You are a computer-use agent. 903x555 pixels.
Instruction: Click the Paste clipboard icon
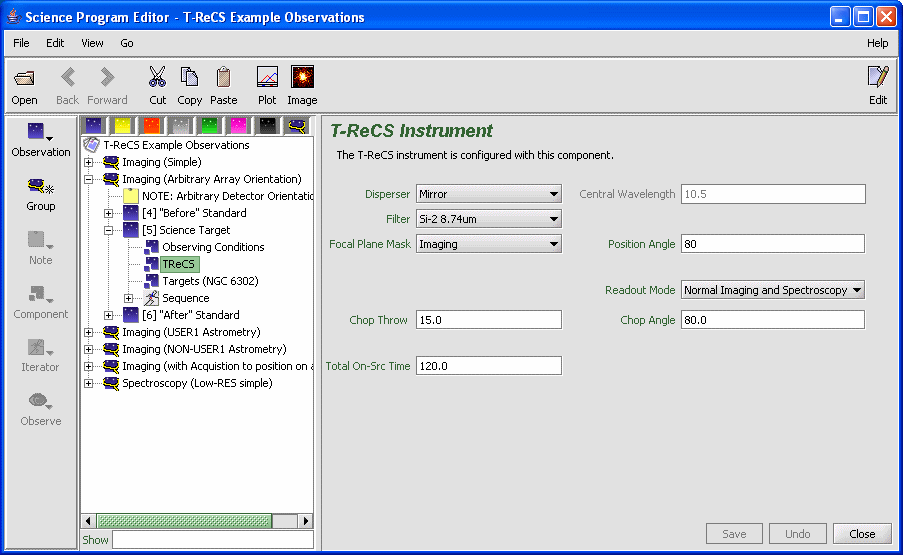(223, 77)
